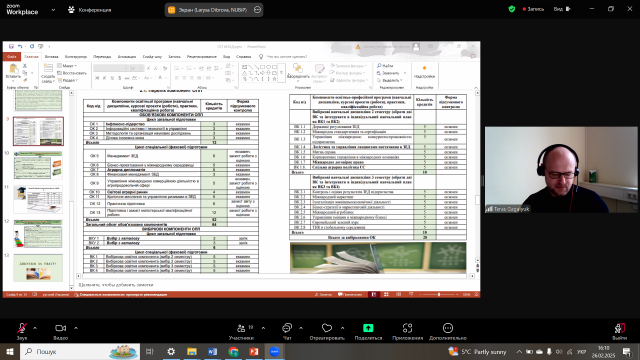Image resolution: width=640 pixels, height=360 pixels.
Task: Click the Leave meeting icon
Action: [x=619, y=328]
